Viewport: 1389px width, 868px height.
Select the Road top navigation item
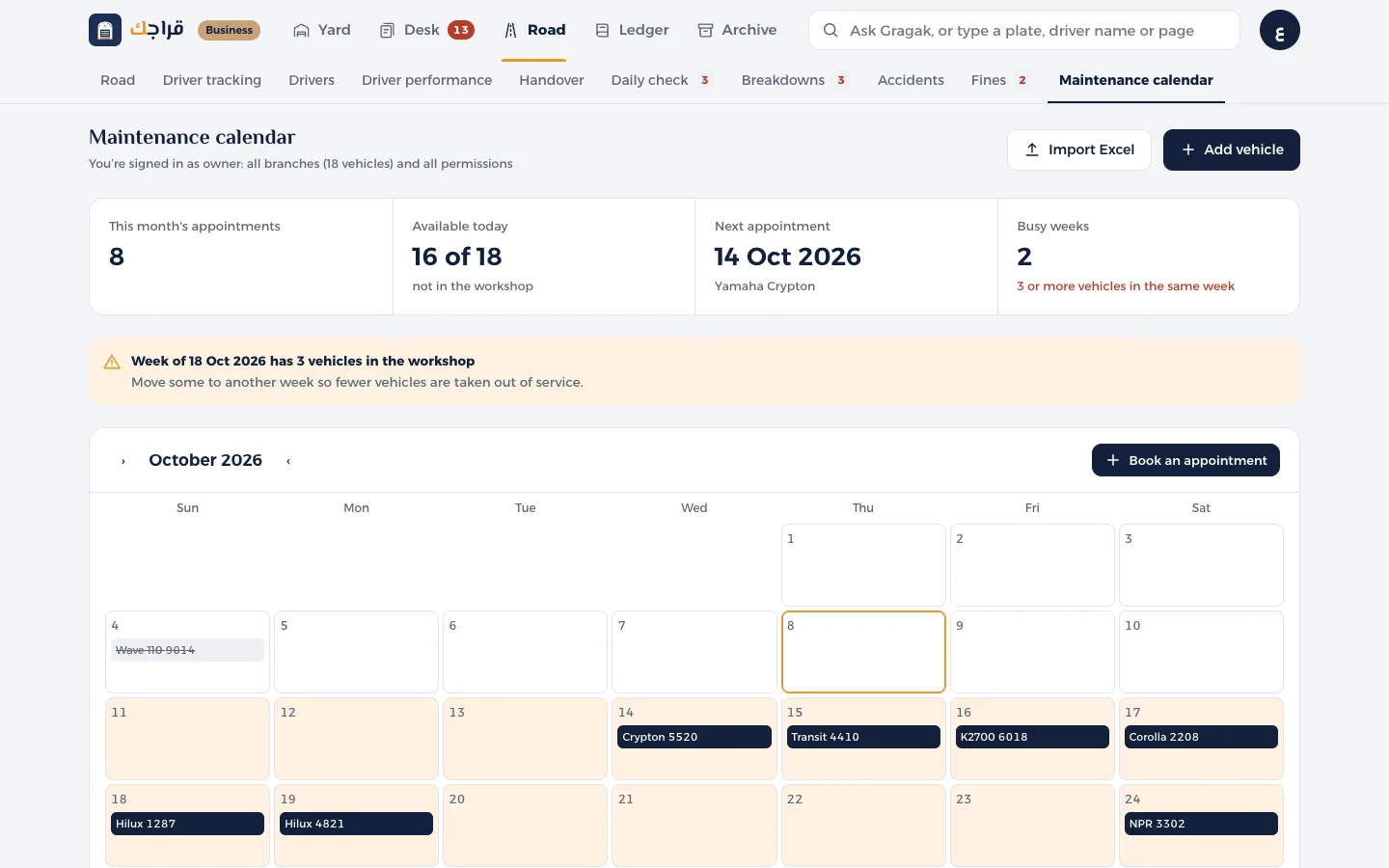tap(534, 30)
